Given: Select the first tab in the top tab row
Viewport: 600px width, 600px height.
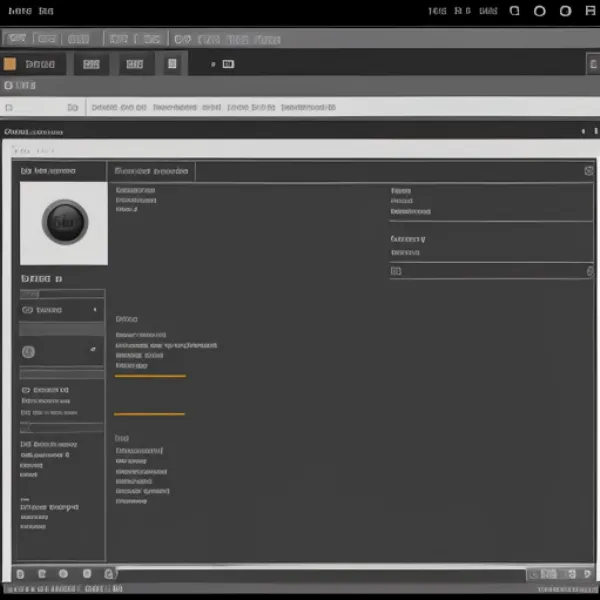Looking at the screenshot, I should (x=16, y=39).
